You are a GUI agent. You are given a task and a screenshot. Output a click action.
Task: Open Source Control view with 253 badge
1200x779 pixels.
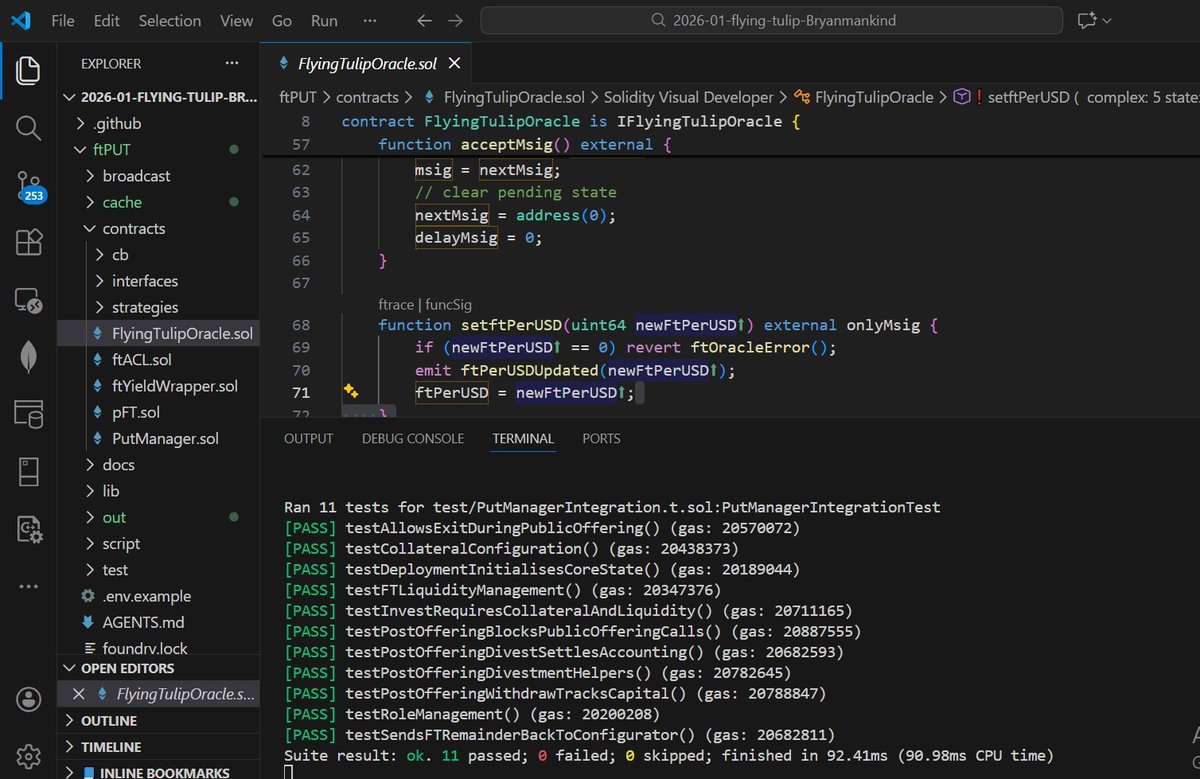[x=29, y=186]
